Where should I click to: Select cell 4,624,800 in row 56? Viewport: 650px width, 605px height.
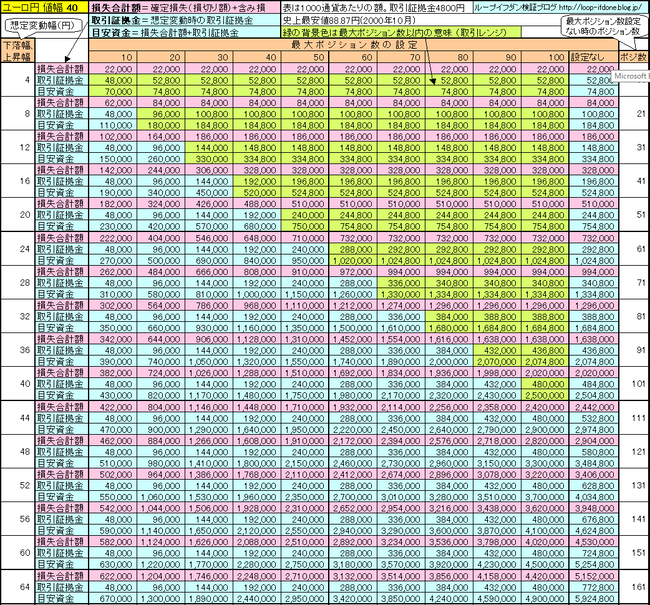click(594, 530)
